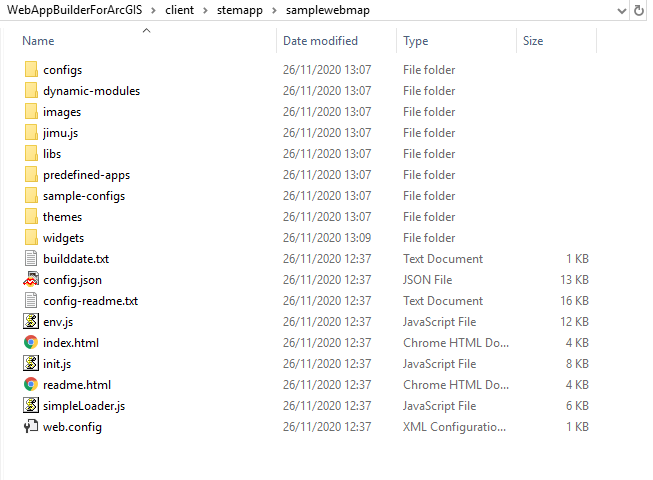This screenshot has width=653, height=480.
Task: Click the sample-configs folder icon
Action: pos(31,195)
